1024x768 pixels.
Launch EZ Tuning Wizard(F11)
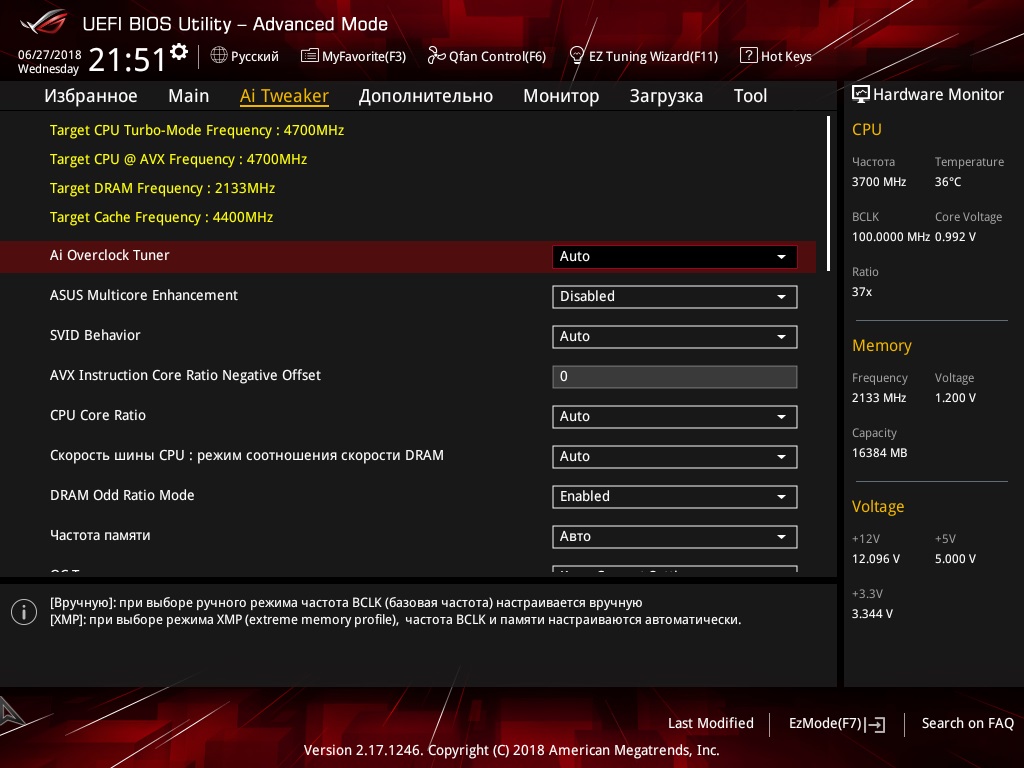tap(644, 56)
